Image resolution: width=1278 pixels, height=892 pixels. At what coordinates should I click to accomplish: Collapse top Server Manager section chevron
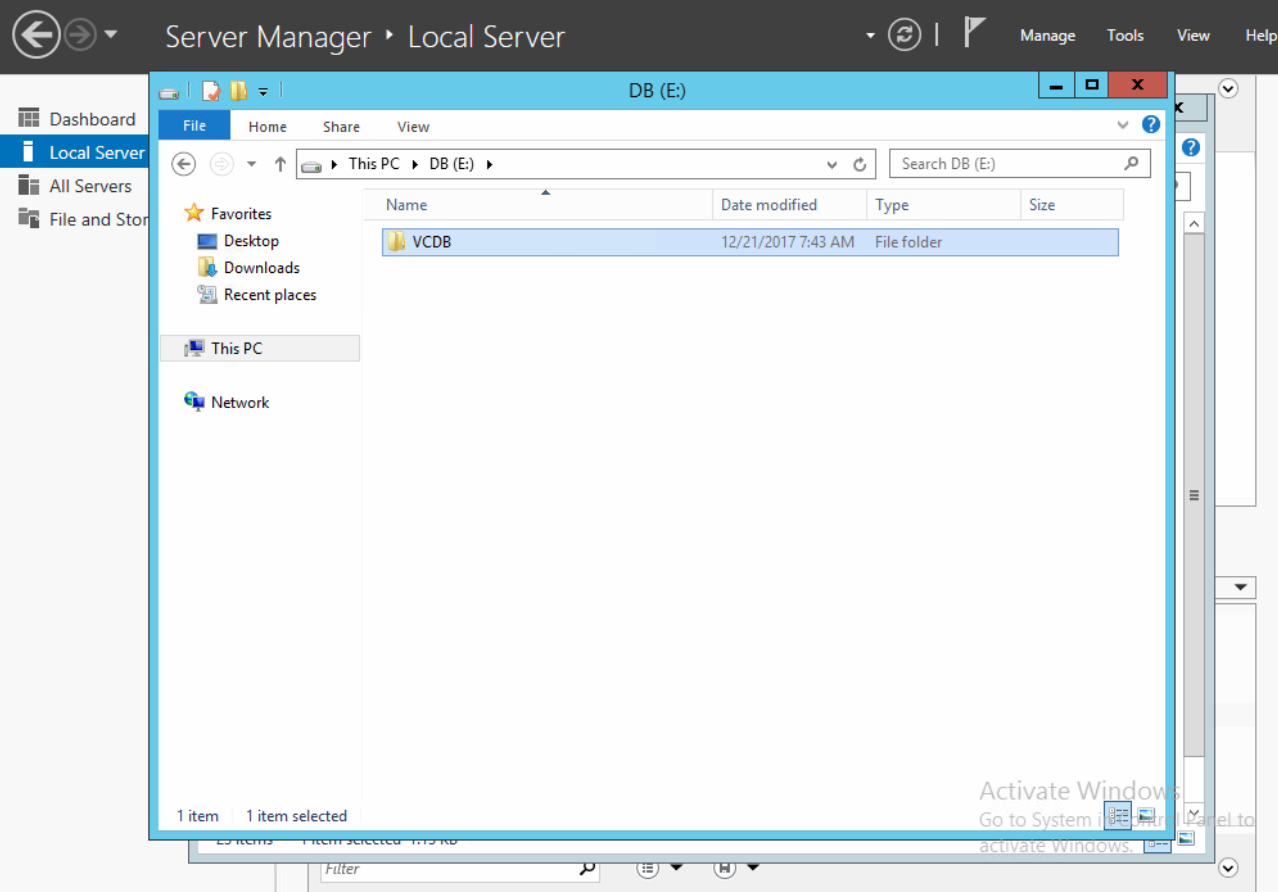[1229, 88]
